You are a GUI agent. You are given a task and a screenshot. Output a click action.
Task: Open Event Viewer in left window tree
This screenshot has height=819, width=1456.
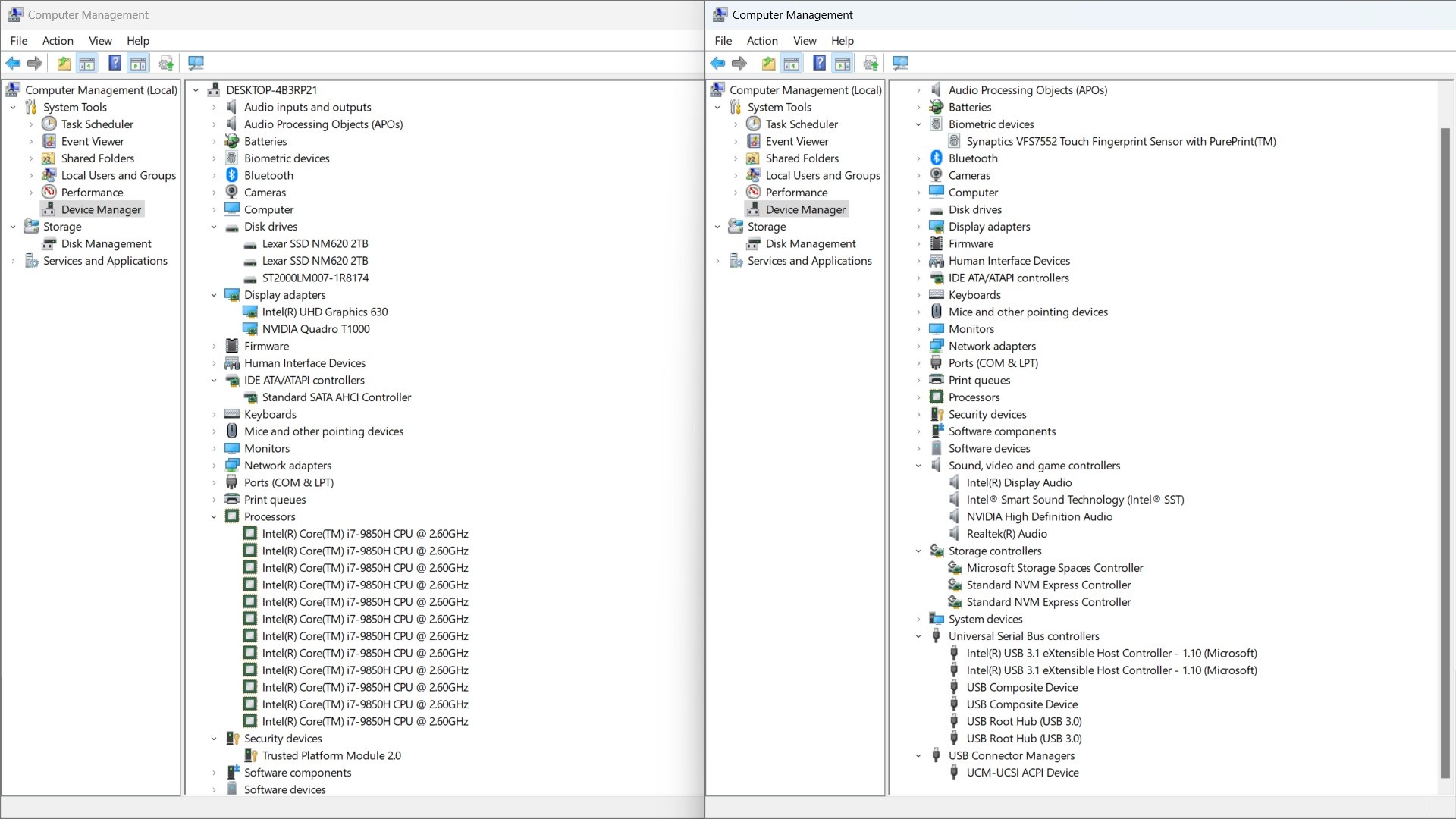[x=93, y=142]
